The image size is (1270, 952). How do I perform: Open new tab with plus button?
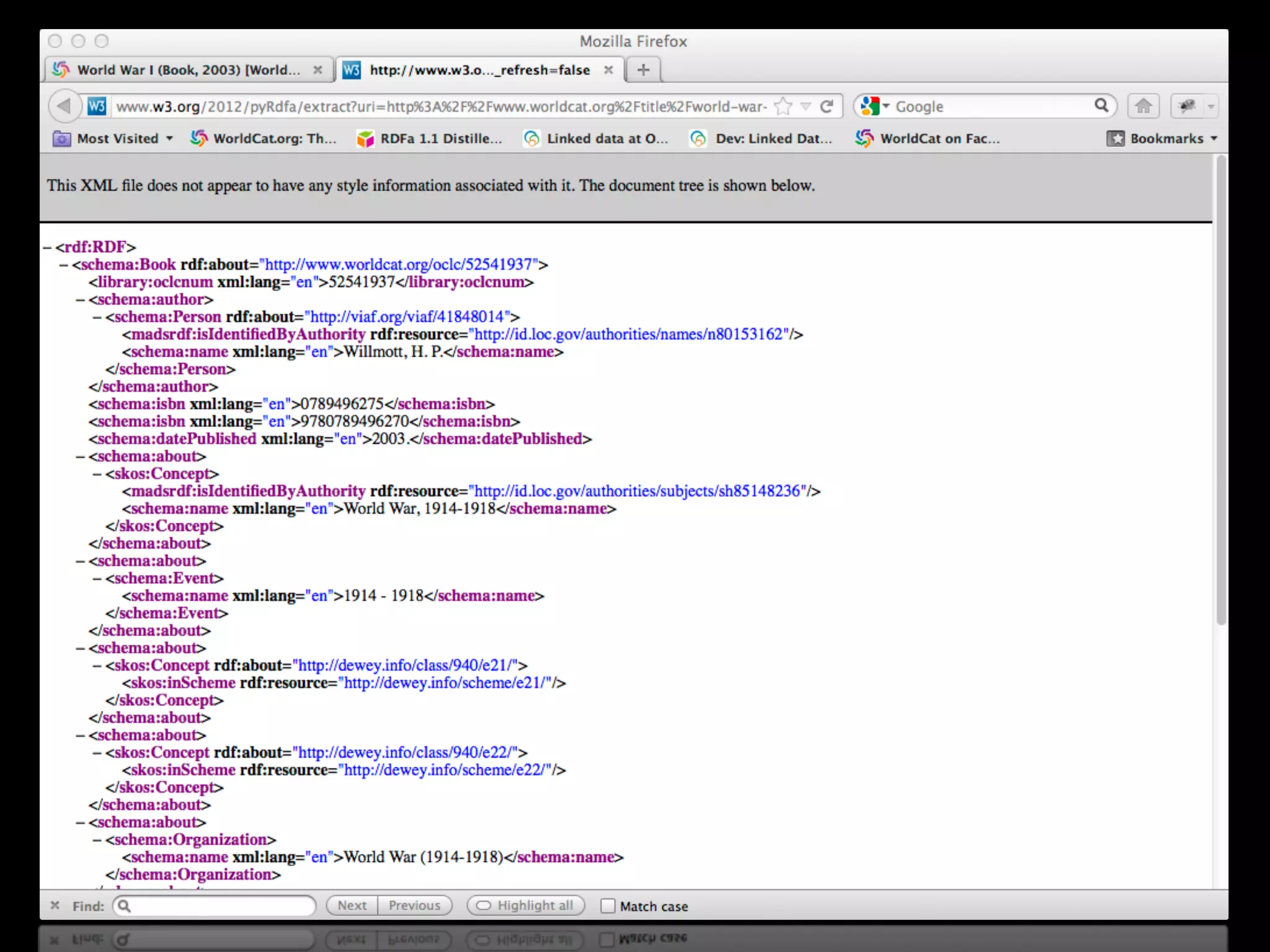pos(643,70)
